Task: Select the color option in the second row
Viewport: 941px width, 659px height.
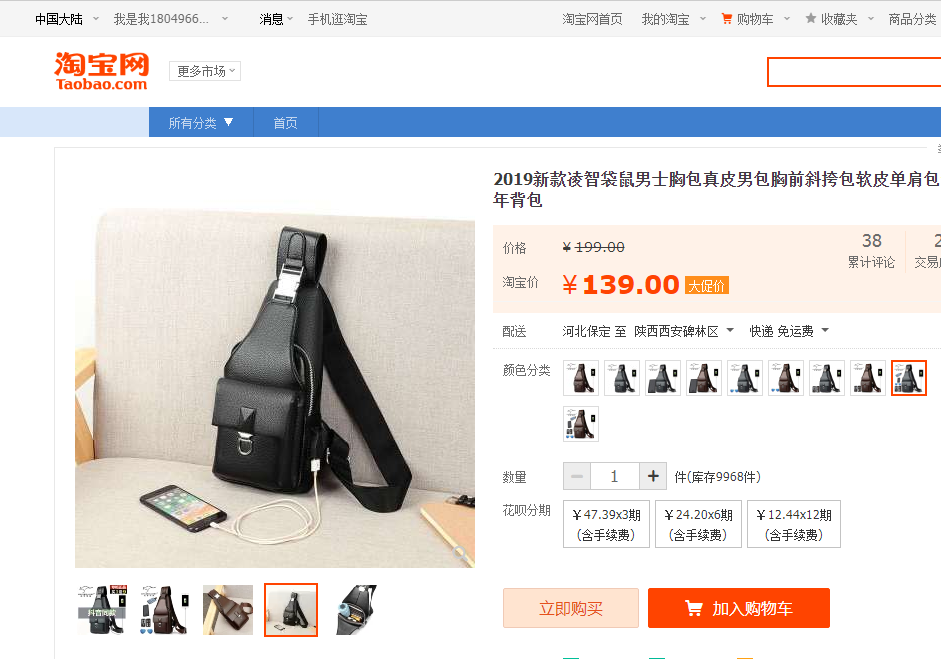Action: click(x=581, y=424)
